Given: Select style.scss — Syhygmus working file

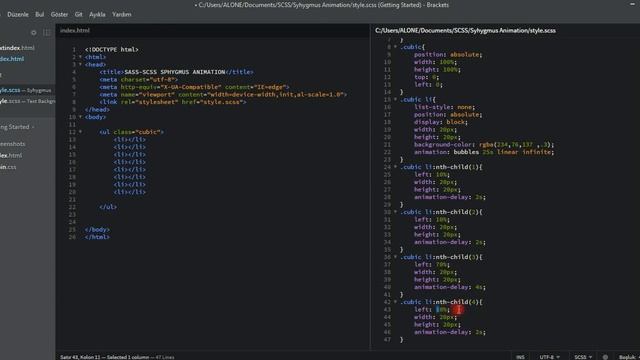Looking at the screenshot, I should click(x=26, y=90).
